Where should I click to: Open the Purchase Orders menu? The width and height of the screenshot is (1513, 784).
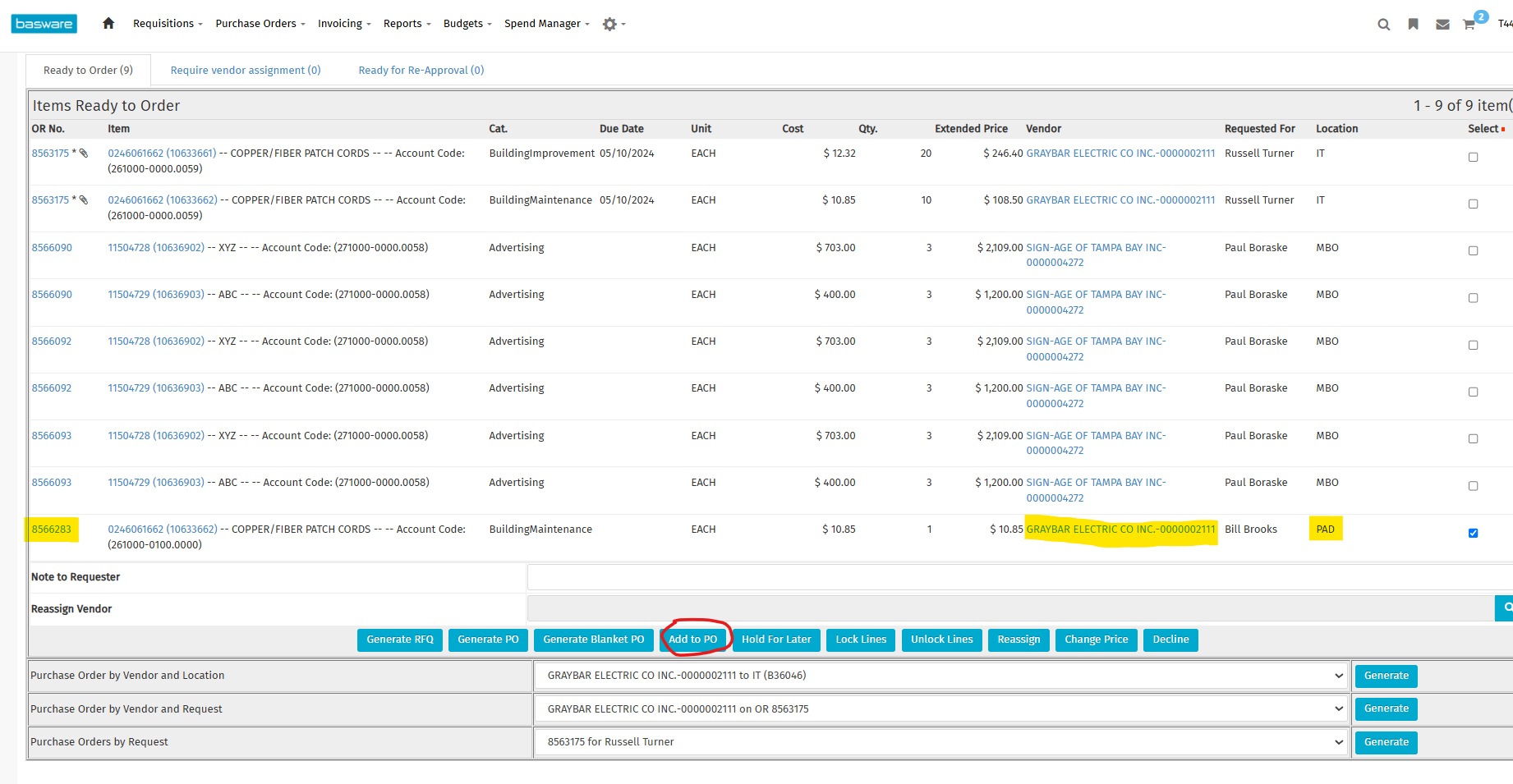tap(260, 24)
